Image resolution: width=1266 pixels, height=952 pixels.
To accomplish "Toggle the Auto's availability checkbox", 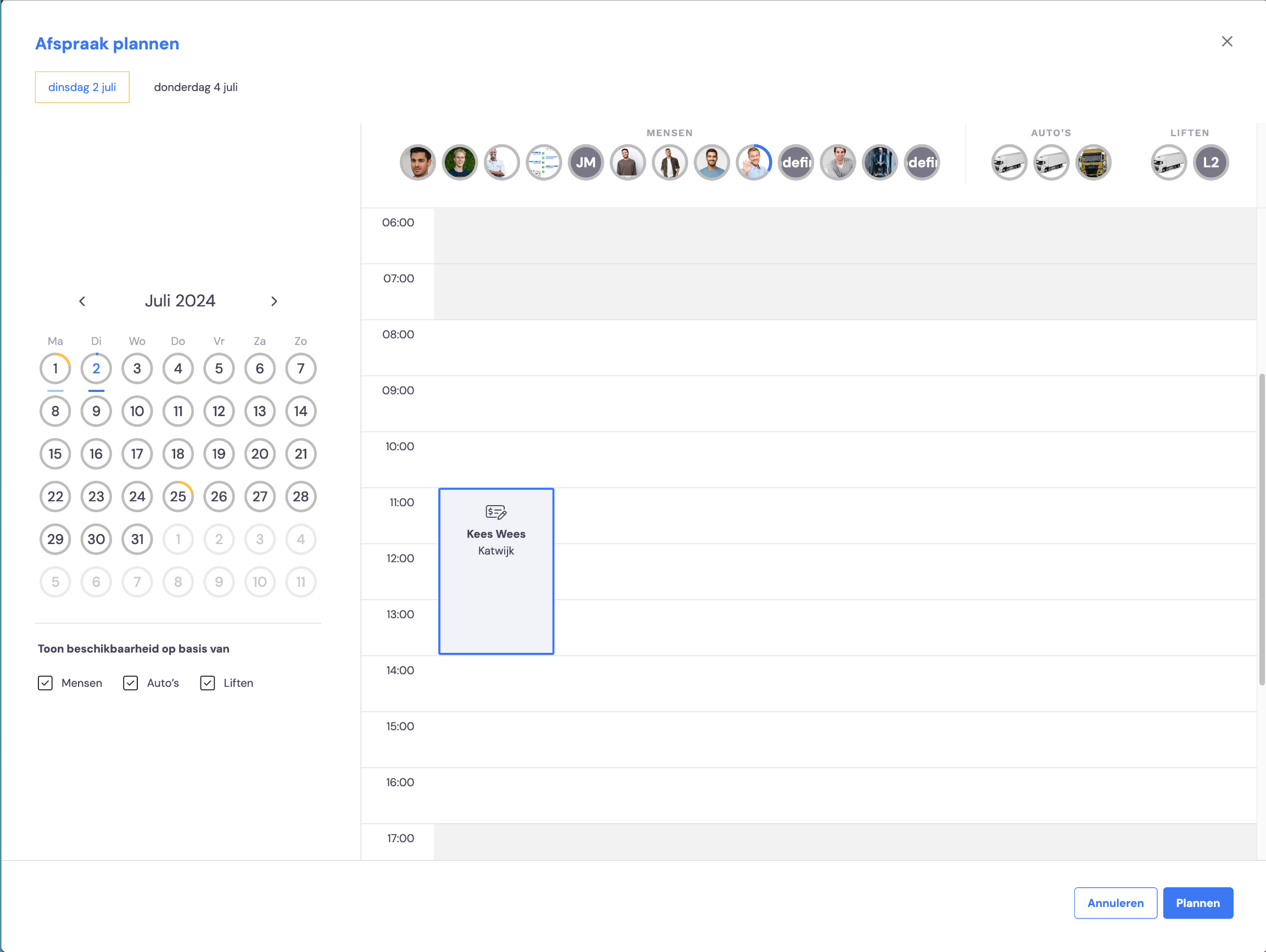I will [x=131, y=683].
